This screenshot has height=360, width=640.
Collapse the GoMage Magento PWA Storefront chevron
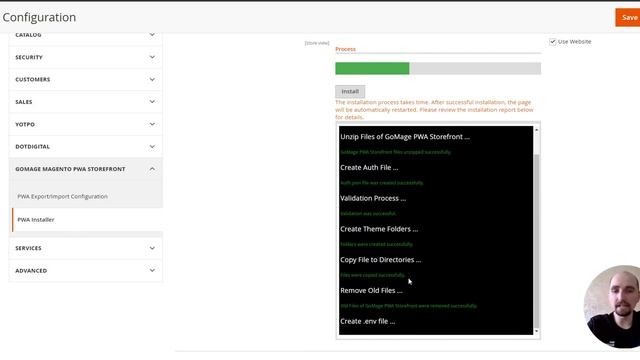click(152, 169)
